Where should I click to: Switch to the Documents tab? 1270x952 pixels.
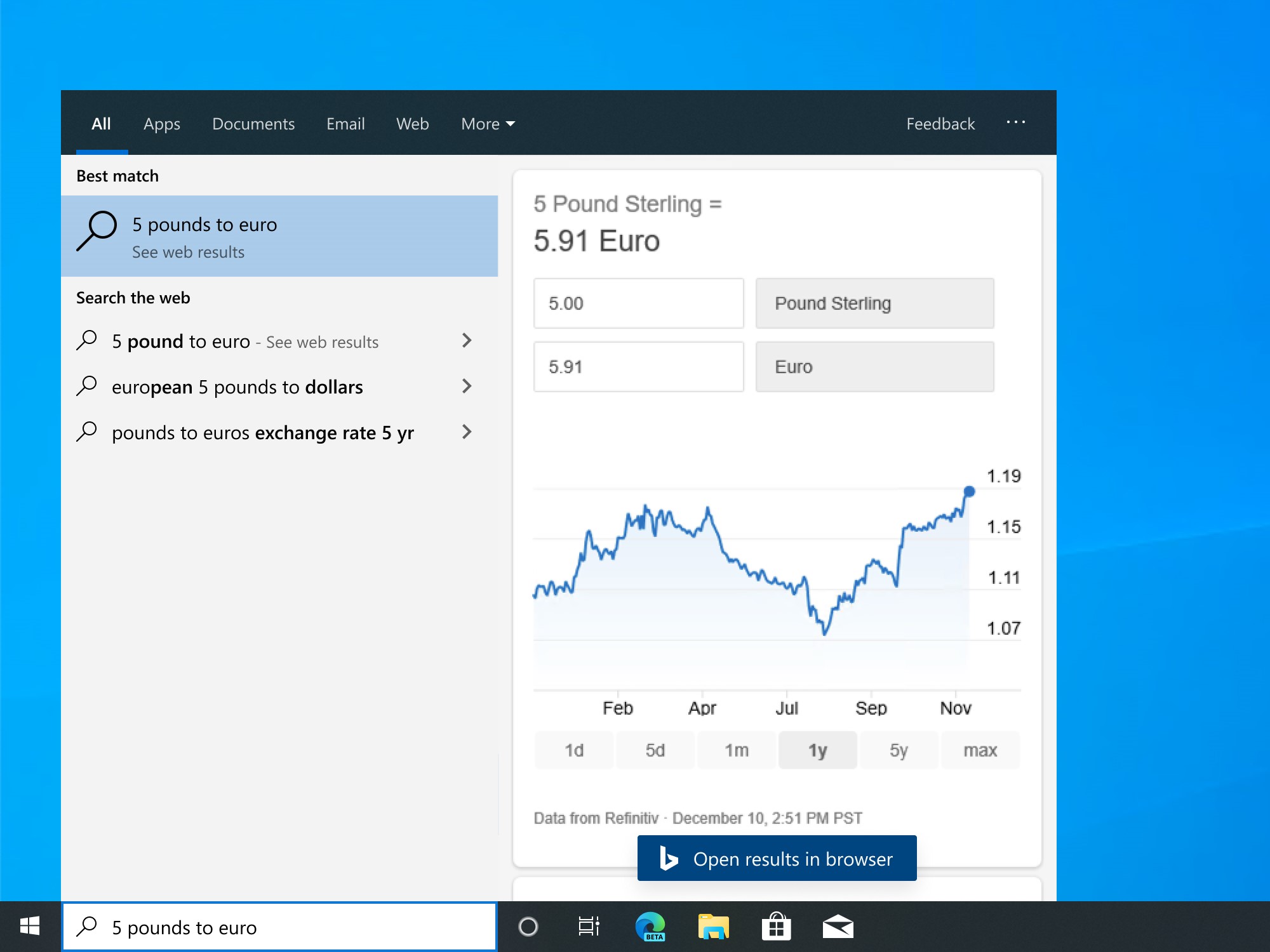[253, 123]
